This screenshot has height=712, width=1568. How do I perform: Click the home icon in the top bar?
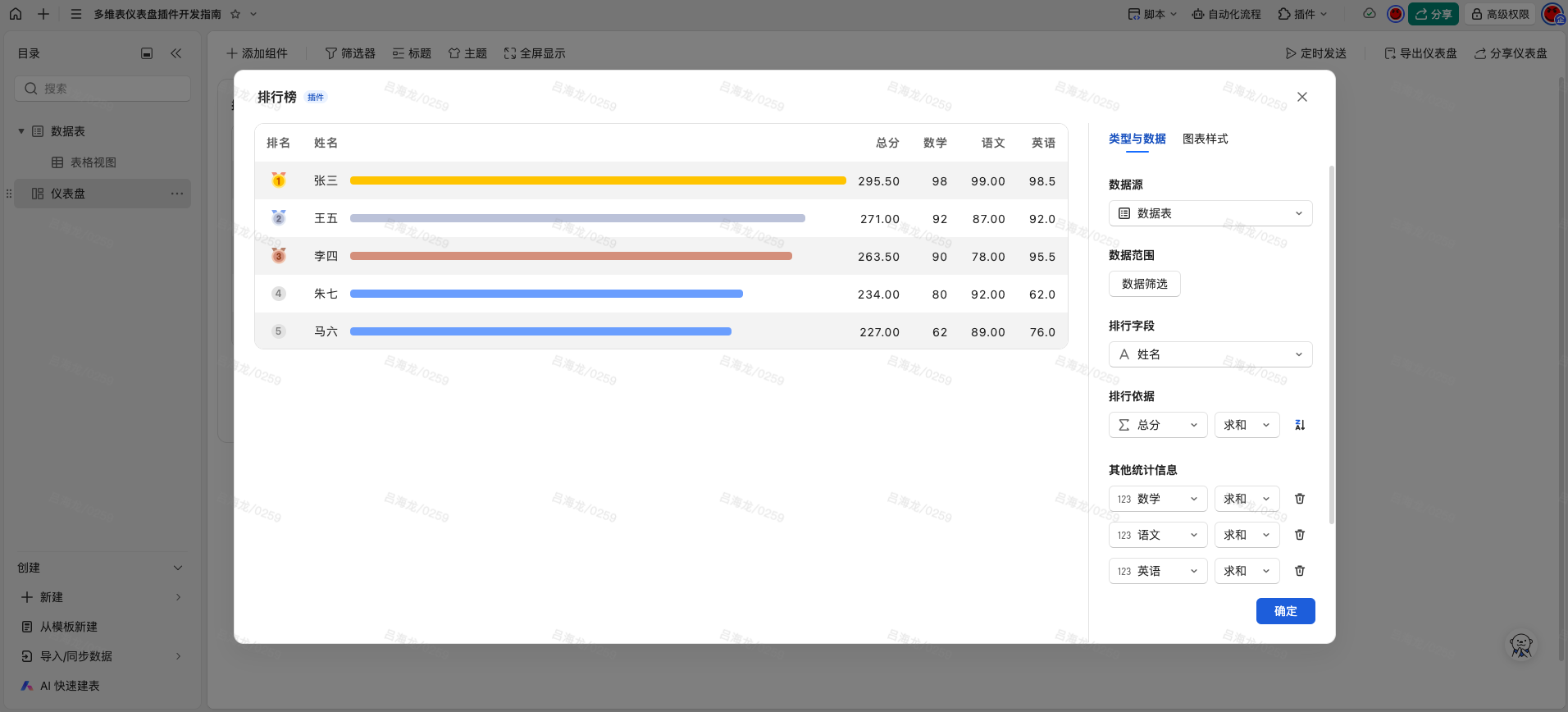(x=16, y=14)
